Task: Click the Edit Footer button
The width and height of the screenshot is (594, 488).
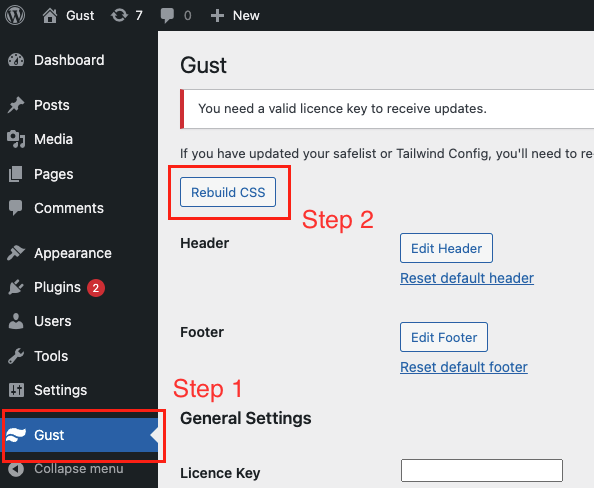Action: (x=444, y=337)
